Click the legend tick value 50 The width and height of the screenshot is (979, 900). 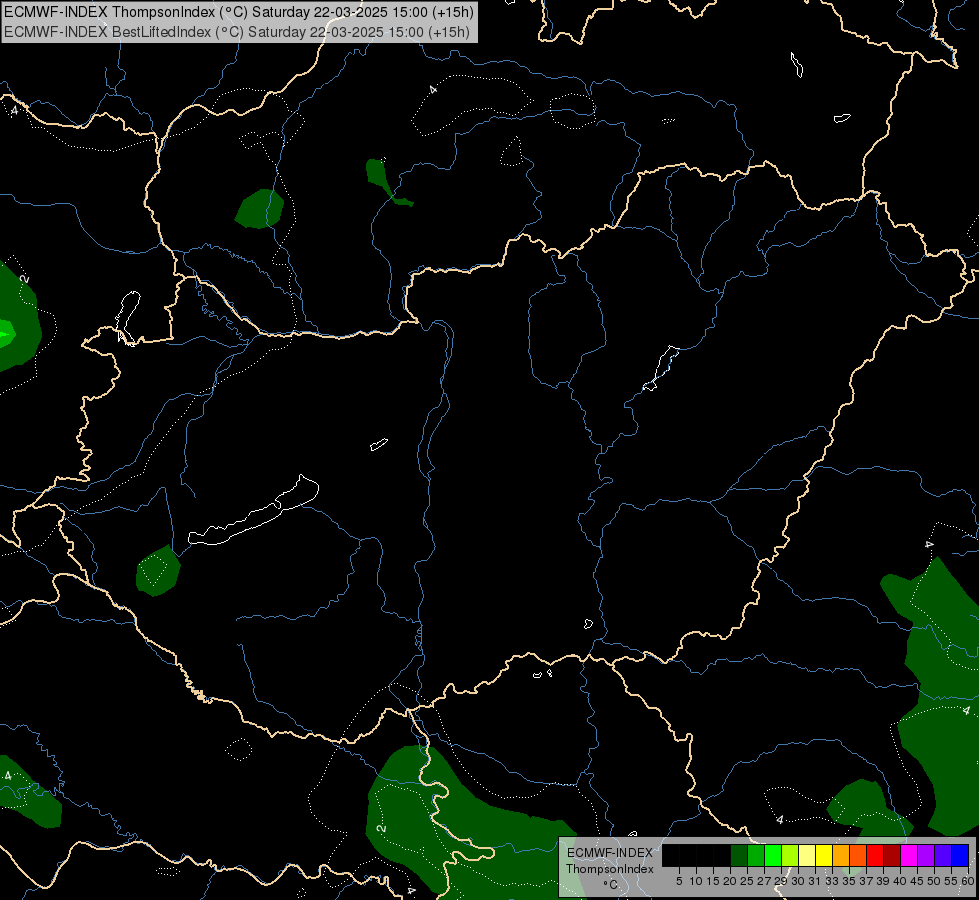(x=934, y=881)
